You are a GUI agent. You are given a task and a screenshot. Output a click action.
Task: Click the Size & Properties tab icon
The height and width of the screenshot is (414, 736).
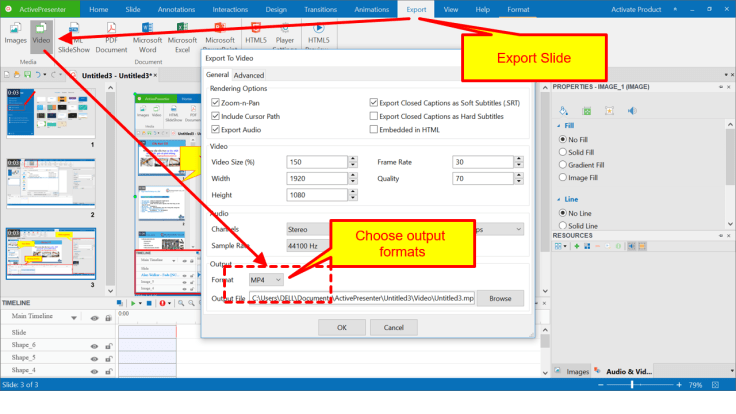tap(587, 111)
